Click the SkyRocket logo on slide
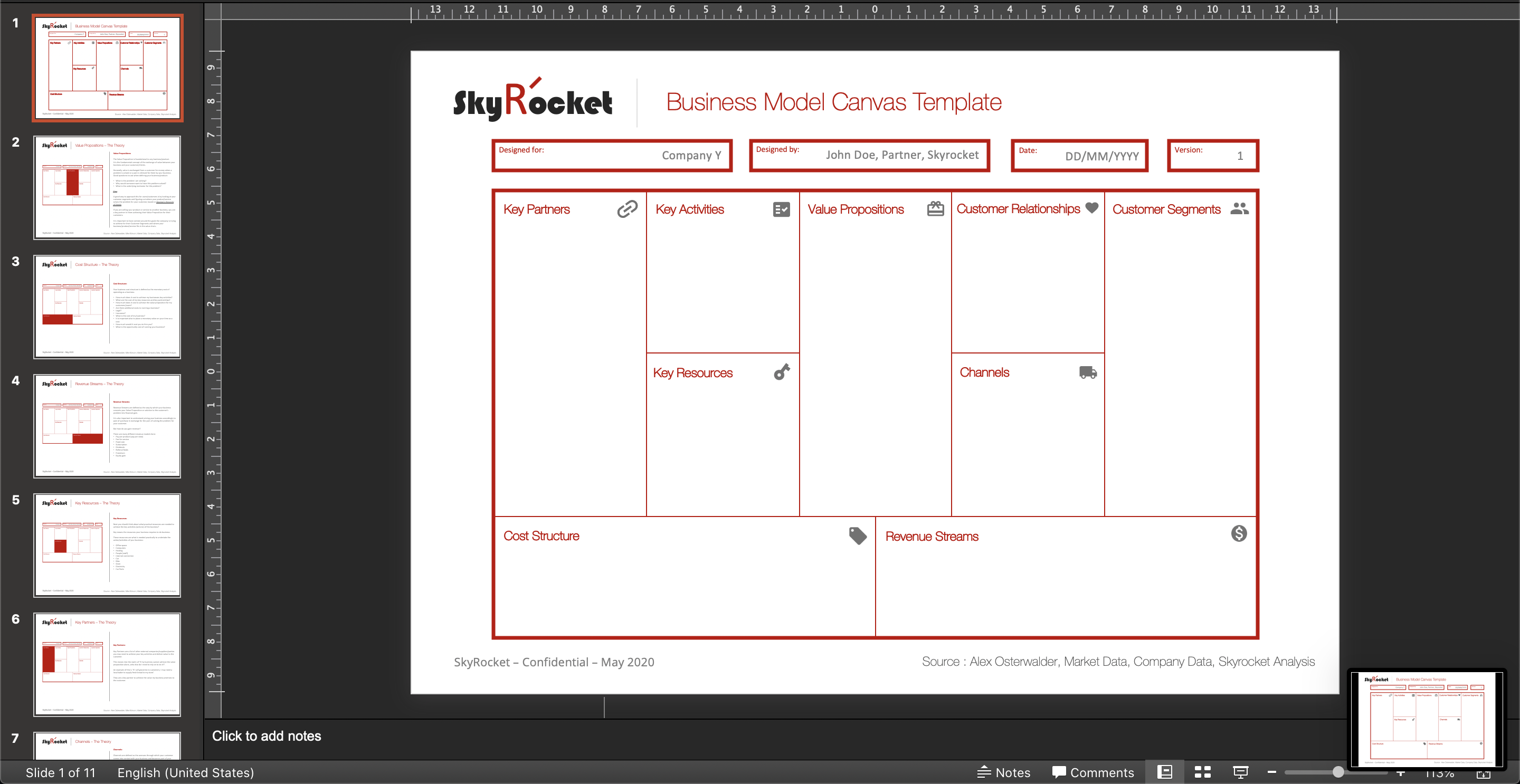The width and height of the screenshot is (1520, 784). [533, 100]
